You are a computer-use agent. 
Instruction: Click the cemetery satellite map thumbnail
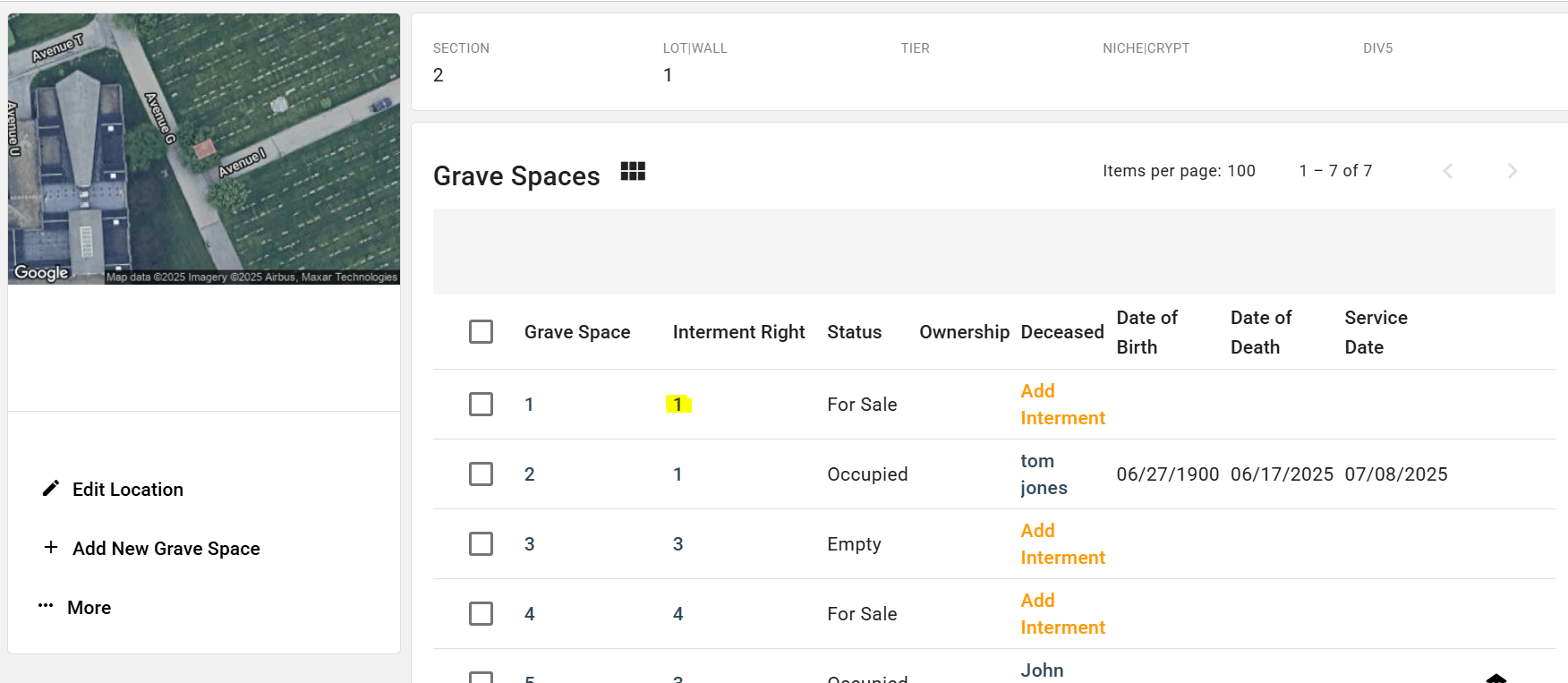pyautogui.click(x=204, y=149)
